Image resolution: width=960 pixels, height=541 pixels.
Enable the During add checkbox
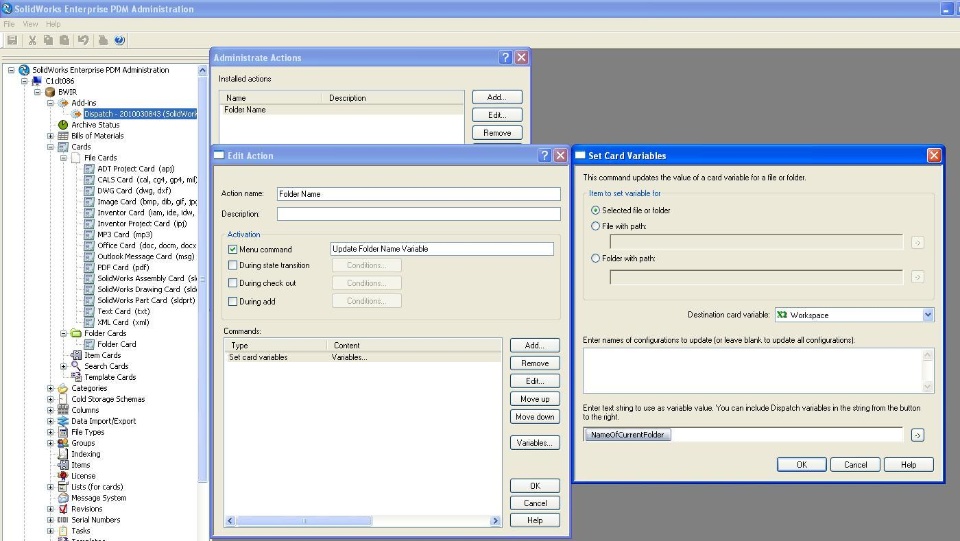(x=232, y=302)
